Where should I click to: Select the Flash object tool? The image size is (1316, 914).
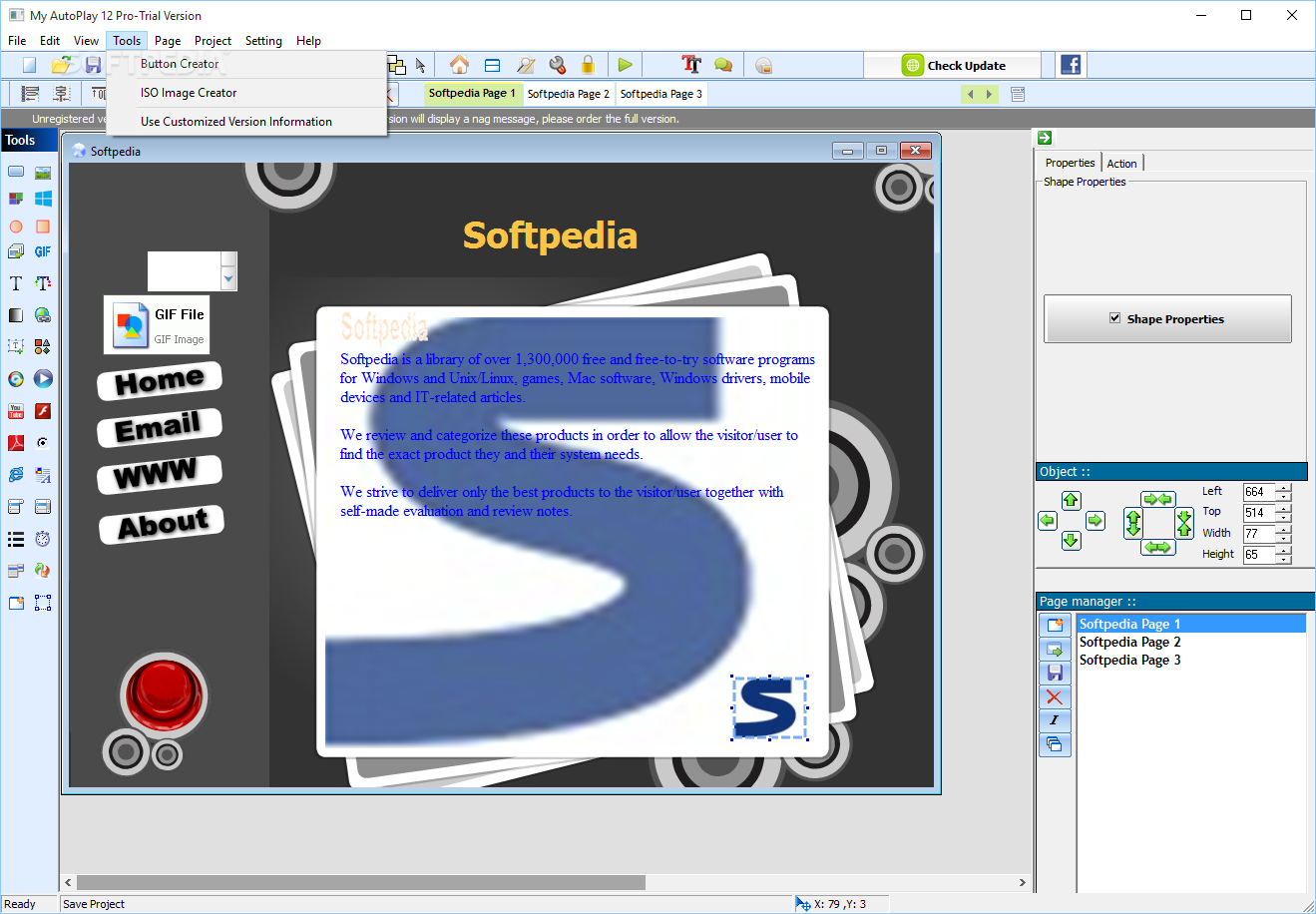[x=43, y=411]
